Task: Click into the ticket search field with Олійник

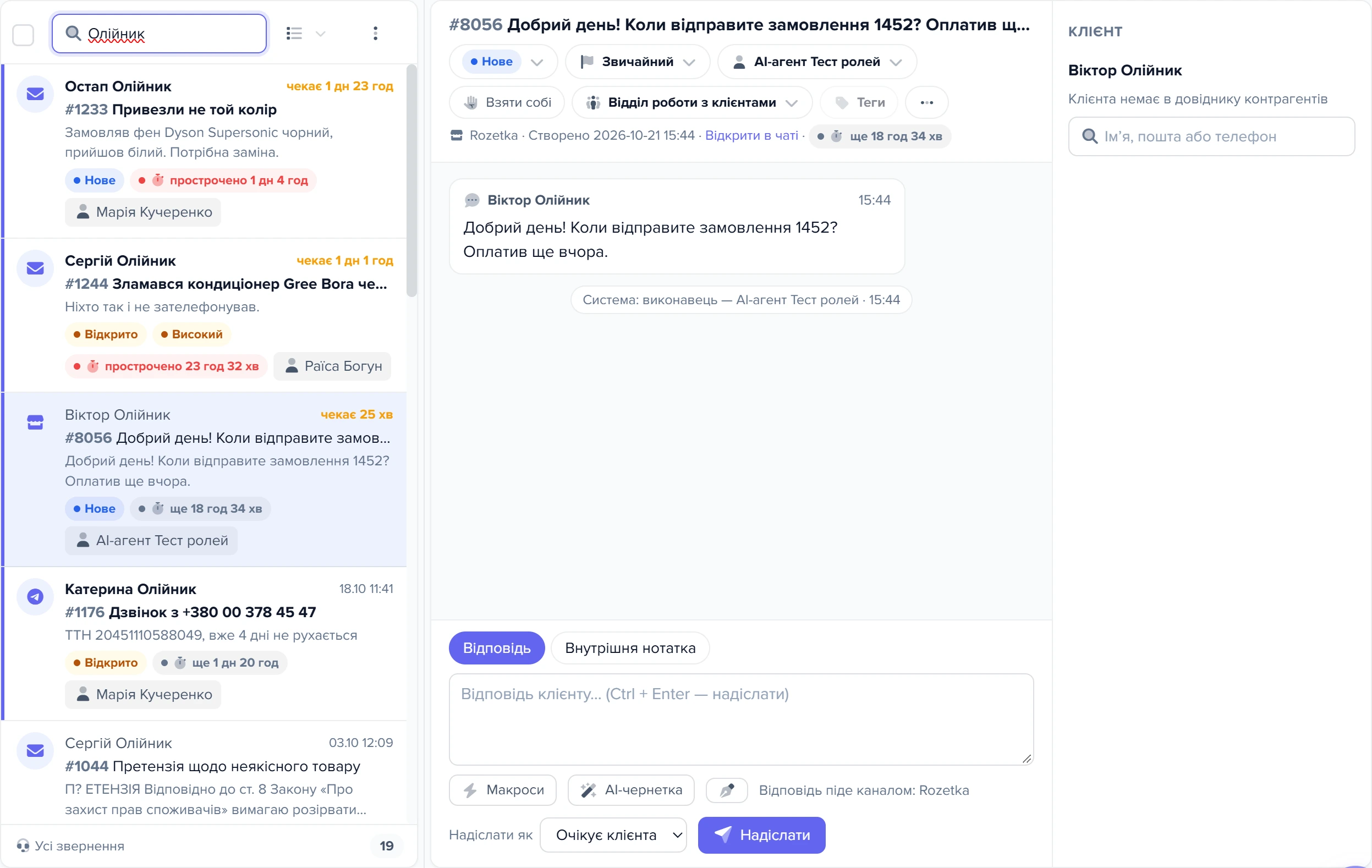Action: click(x=159, y=34)
